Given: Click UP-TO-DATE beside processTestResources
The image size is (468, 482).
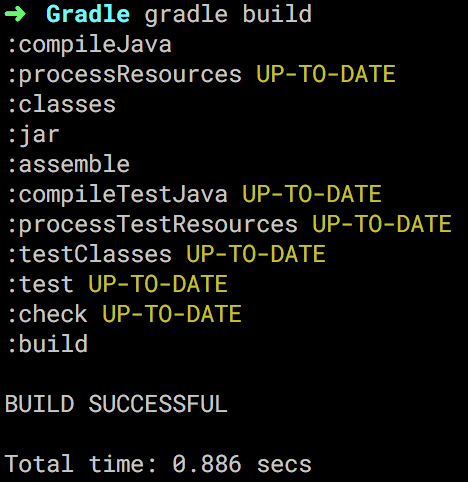Looking at the screenshot, I should coord(382,224).
